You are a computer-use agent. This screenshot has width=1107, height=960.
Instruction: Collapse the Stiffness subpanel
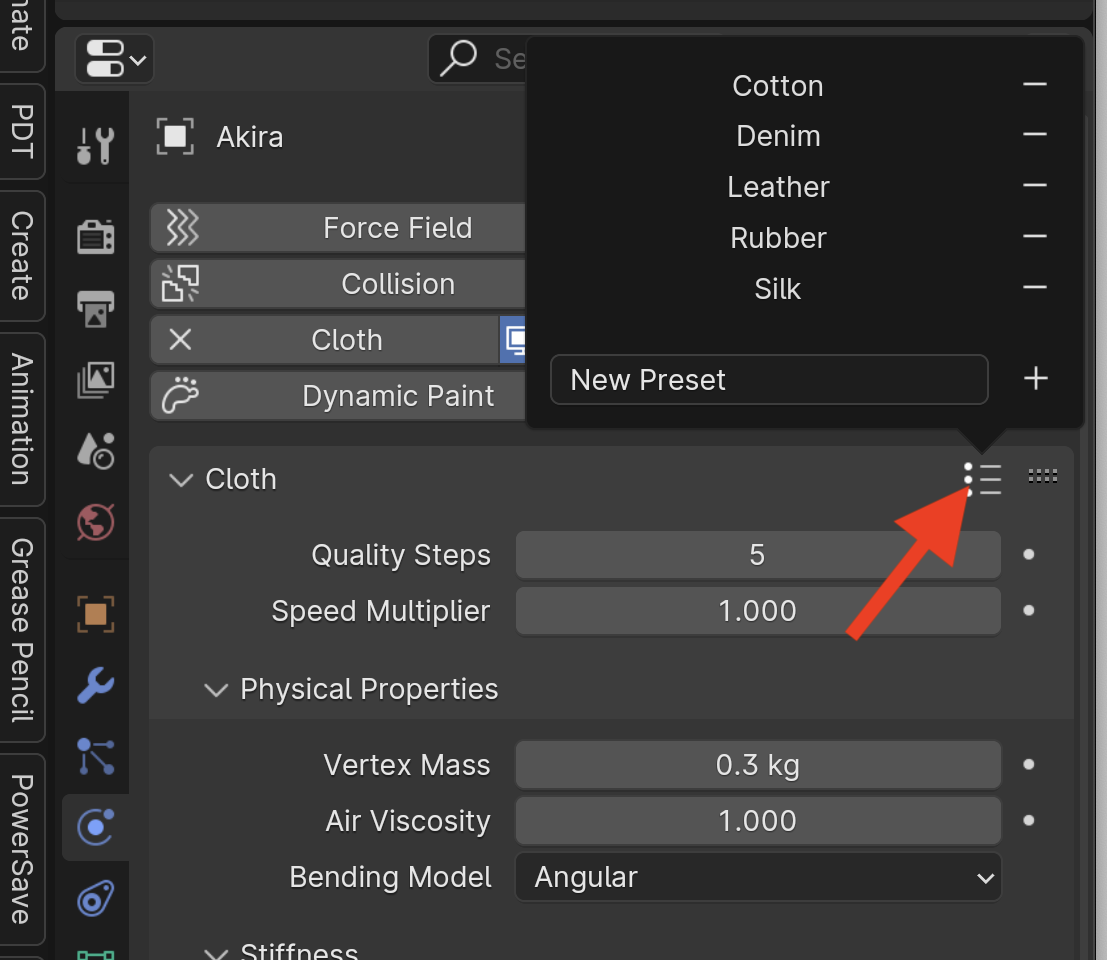pyautogui.click(x=216, y=953)
